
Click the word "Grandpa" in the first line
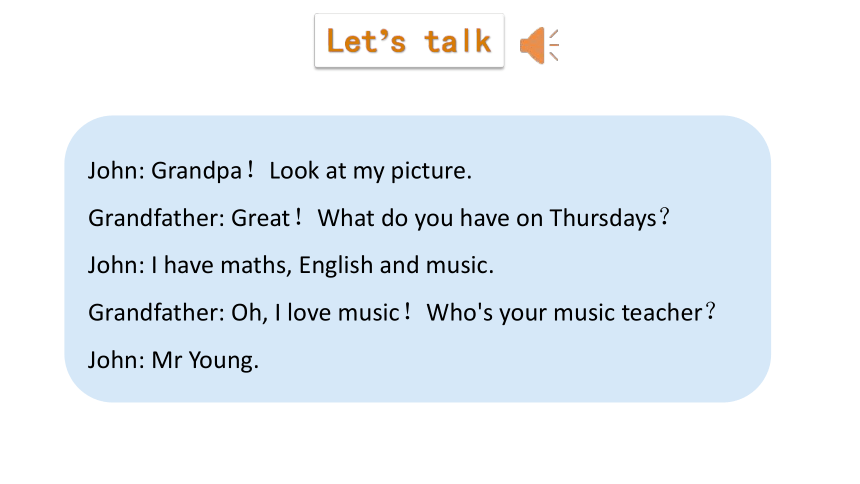[x=196, y=171]
